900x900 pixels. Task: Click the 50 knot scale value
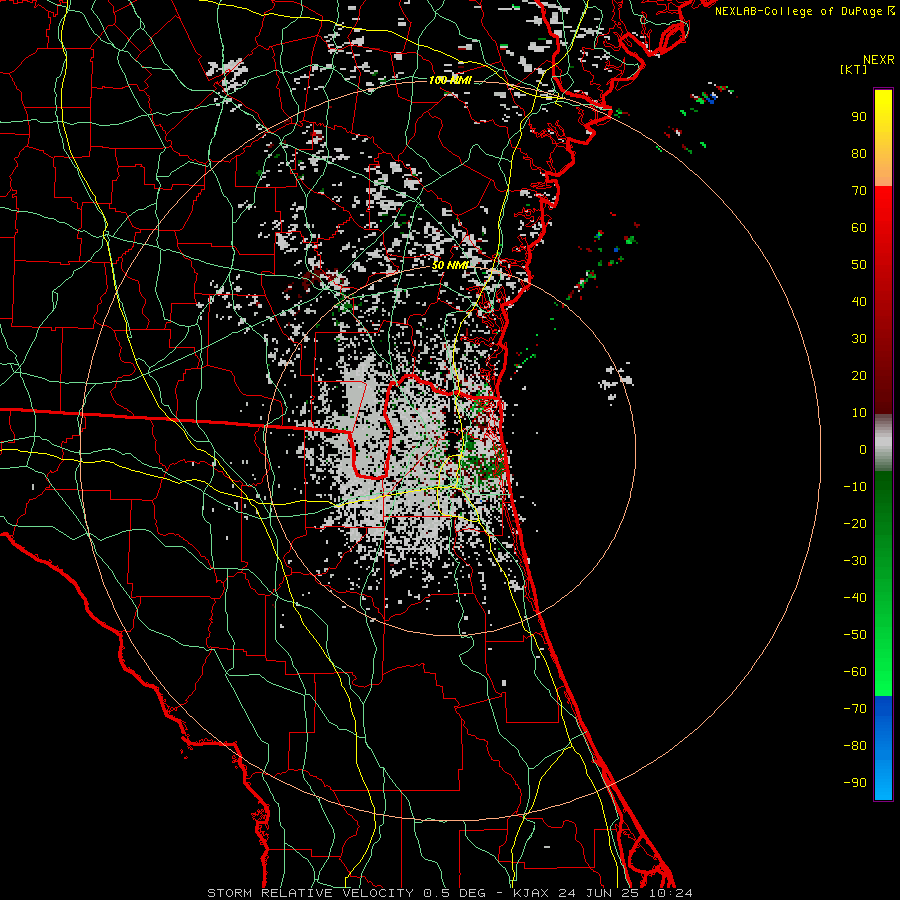859,265
